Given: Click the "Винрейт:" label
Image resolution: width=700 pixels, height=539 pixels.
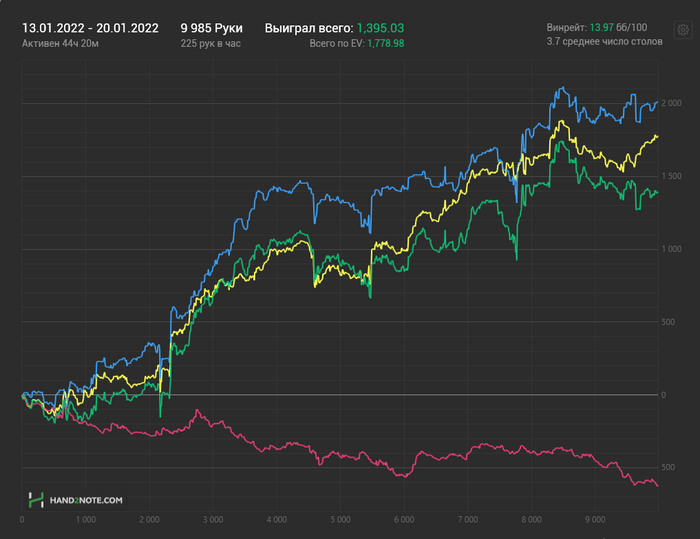Looking at the screenshot, I should pos(567,28).
